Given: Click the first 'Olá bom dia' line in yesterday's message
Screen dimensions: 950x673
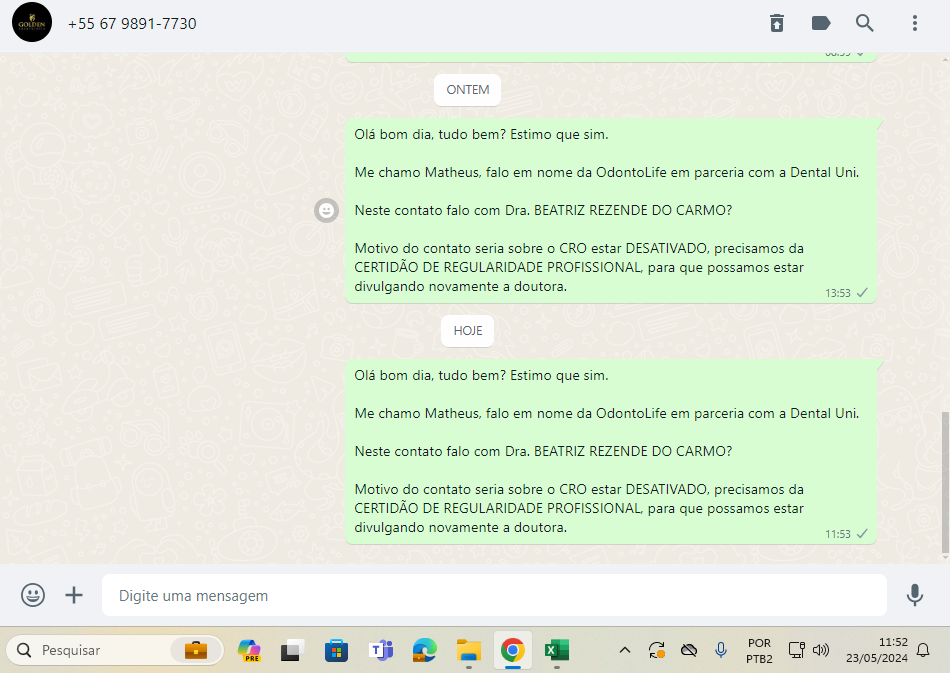Looking at the screenshot, I should [481, 134].
